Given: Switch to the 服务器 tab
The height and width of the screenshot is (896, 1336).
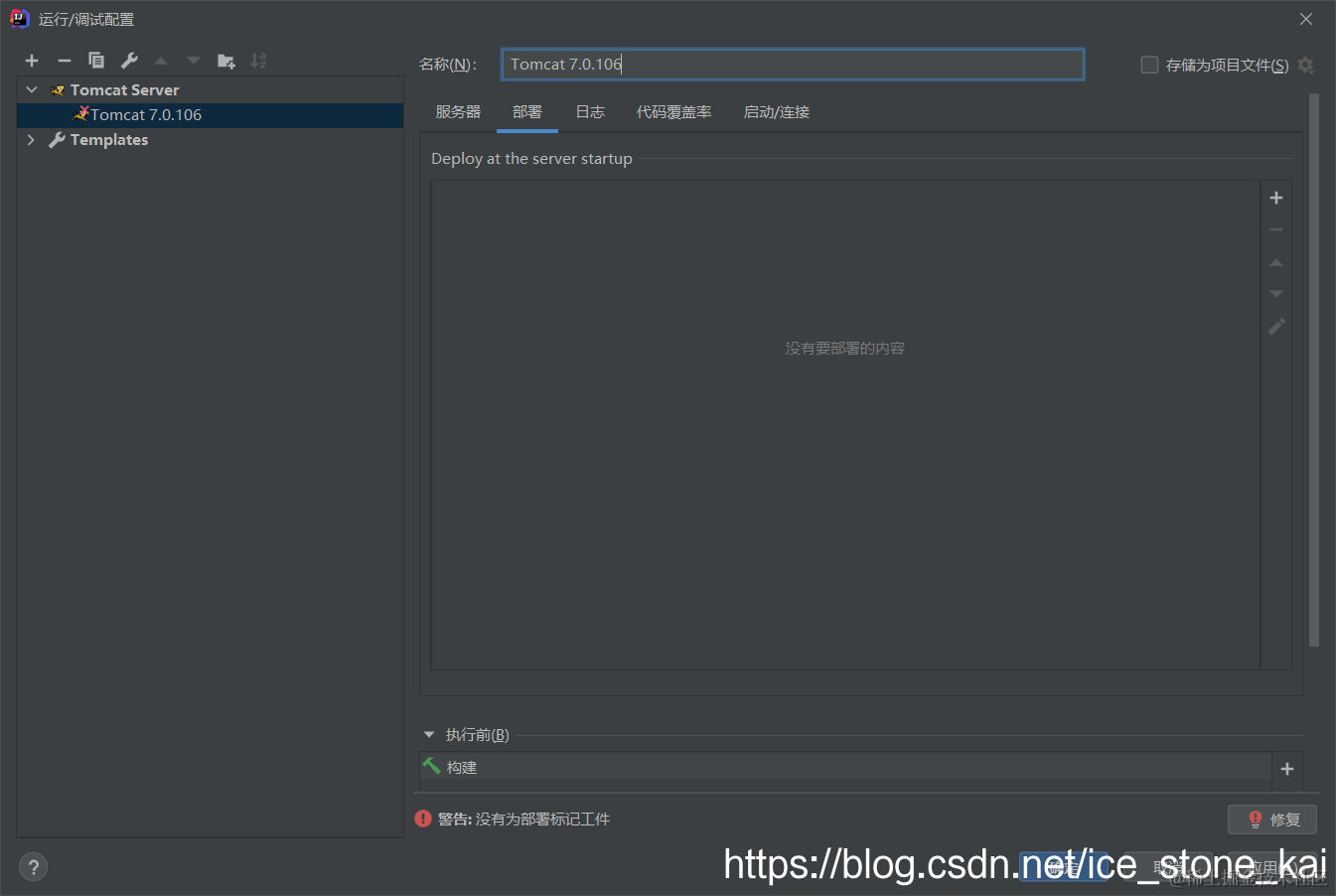Looking at the screenshot, I should coord(458,112).
